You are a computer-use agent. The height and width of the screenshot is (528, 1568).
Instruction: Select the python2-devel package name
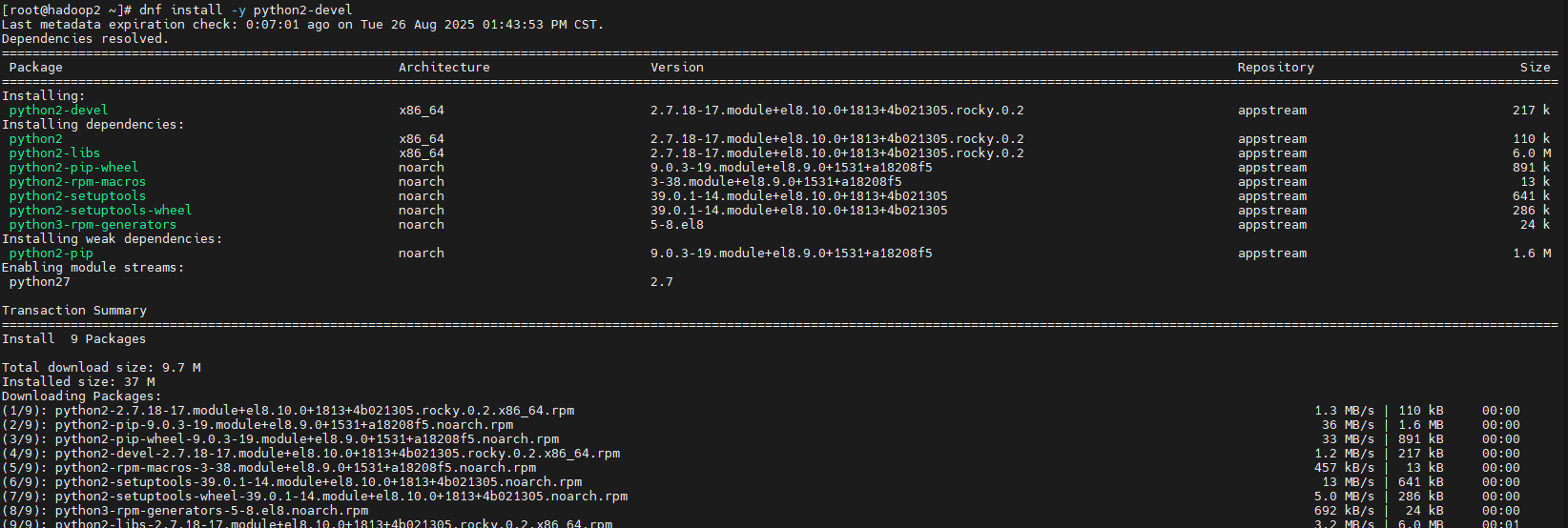59,110
